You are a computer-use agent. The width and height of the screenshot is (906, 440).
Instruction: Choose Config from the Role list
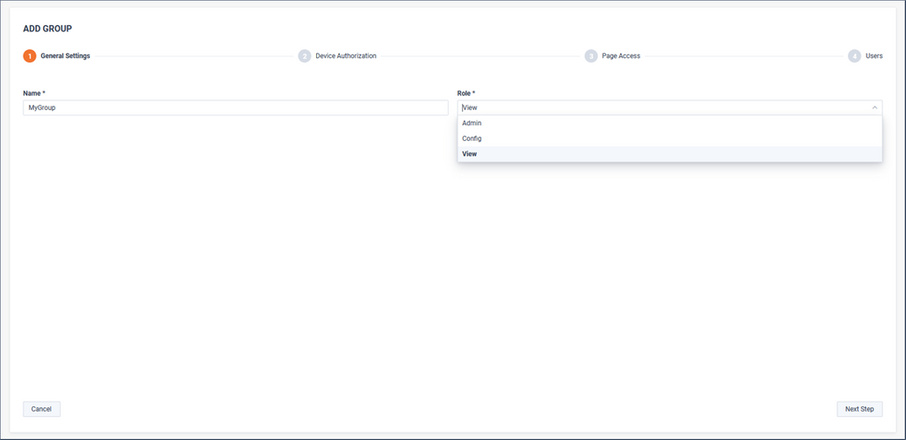tap(670, 139)
